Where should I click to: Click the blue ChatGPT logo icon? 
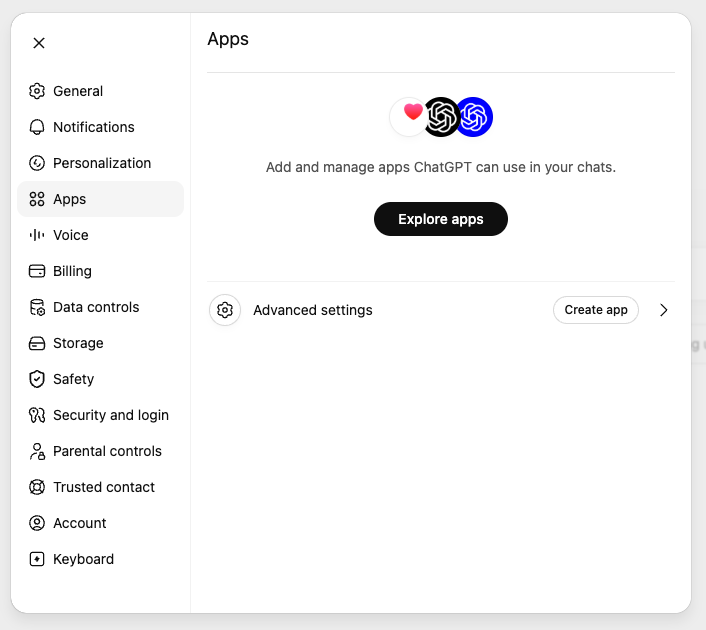474,117
